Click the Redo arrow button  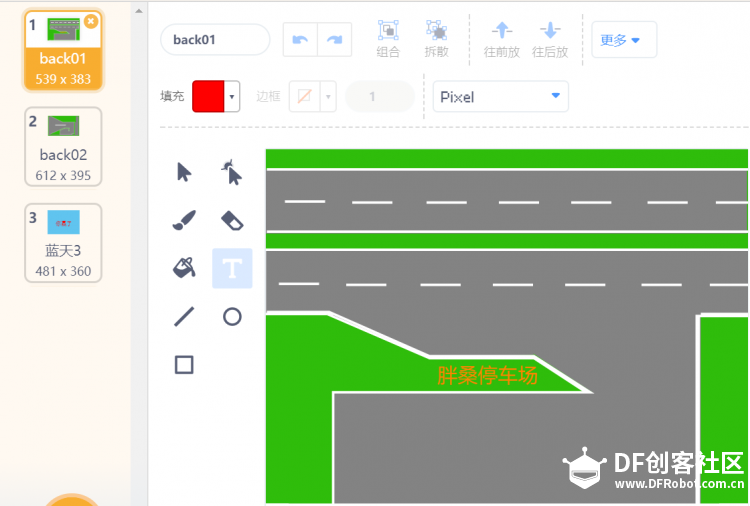335,40
